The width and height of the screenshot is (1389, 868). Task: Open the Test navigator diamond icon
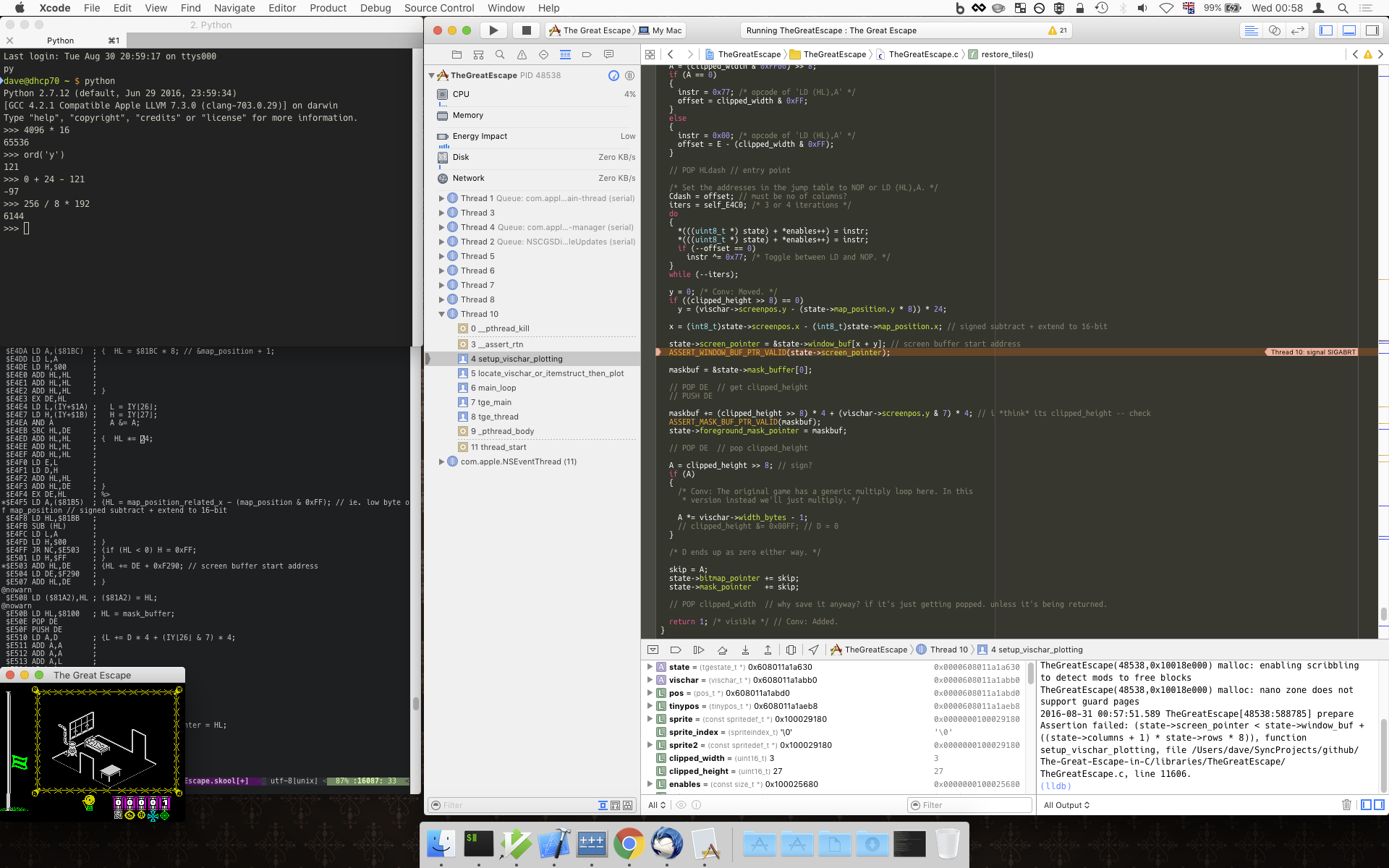543,54
